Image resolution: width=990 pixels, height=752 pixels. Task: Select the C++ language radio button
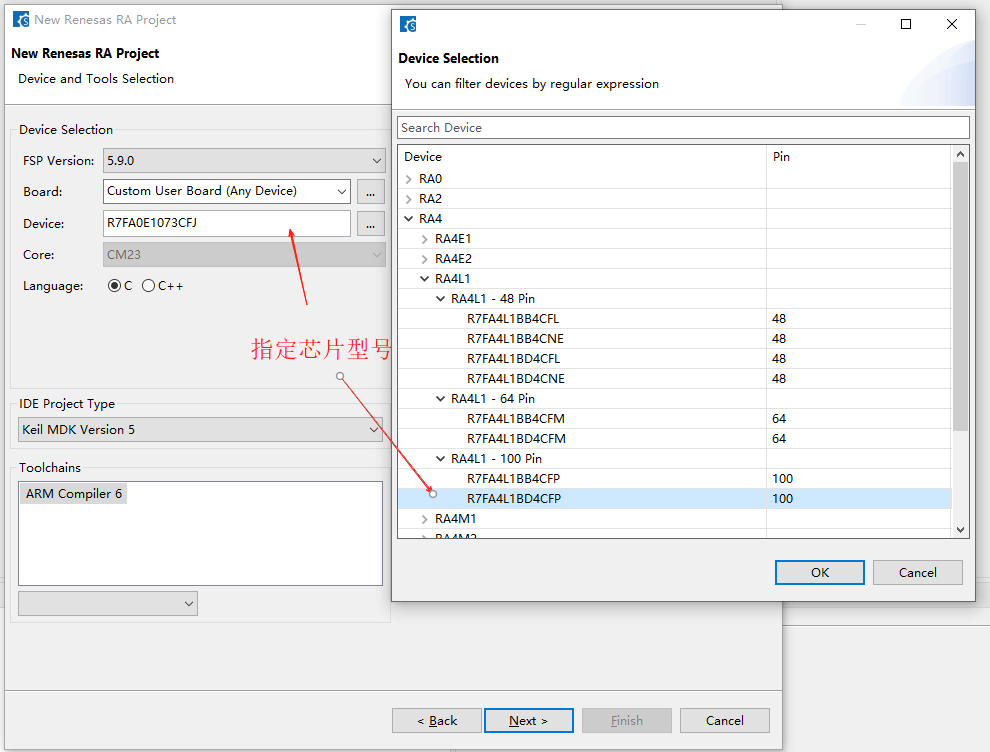point(148,286)
